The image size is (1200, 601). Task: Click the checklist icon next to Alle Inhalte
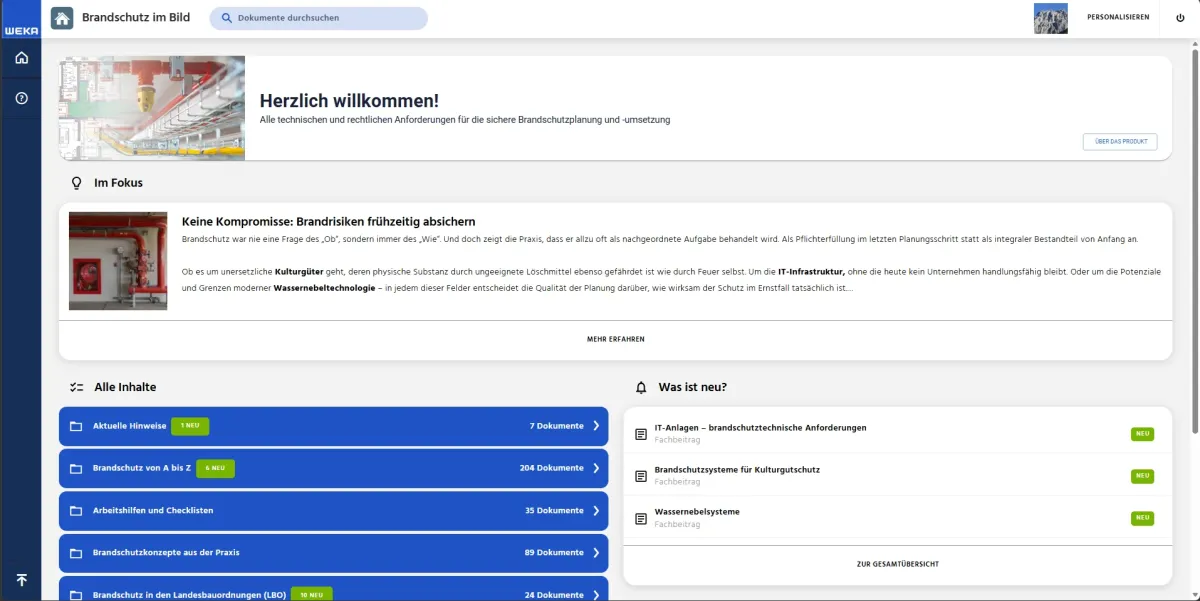[x=76, y=387]
